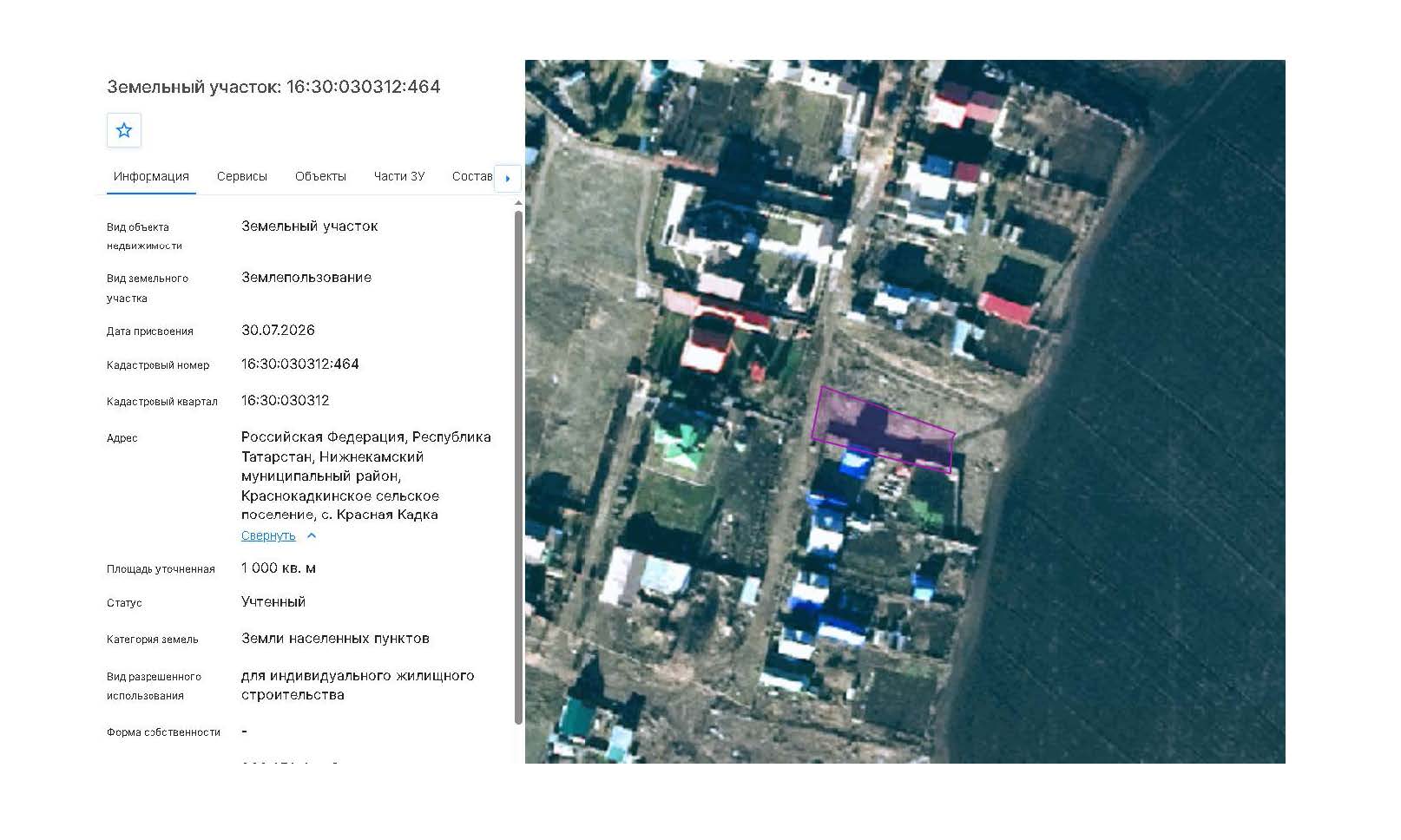Viewport: 1401px width, 840px height.
Task: Open the Состав tab
Action: (x=471, y=176)
